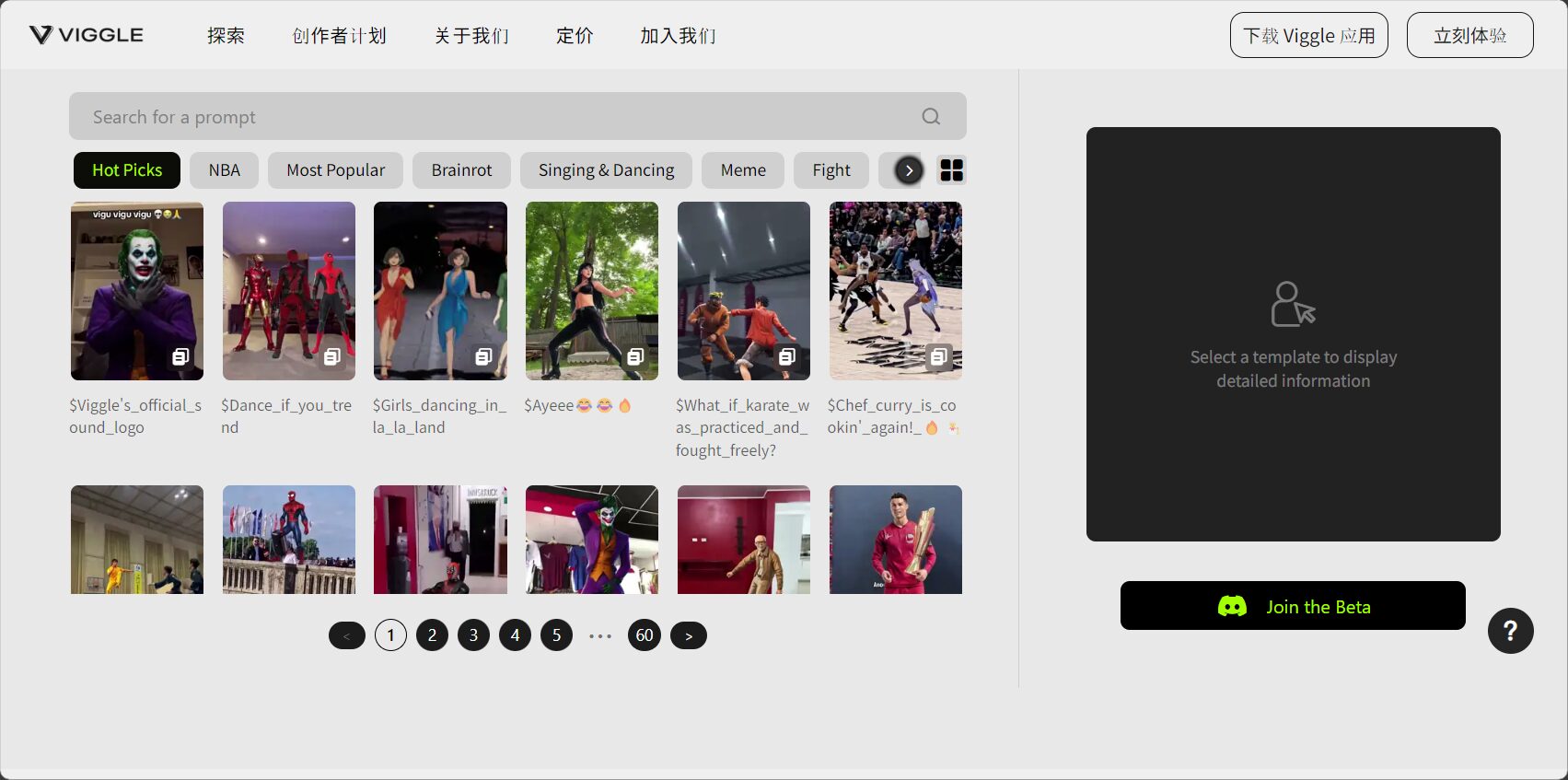Open the old man red room thumbnail
The image size is (1568, 780).
tap(744, 540)
